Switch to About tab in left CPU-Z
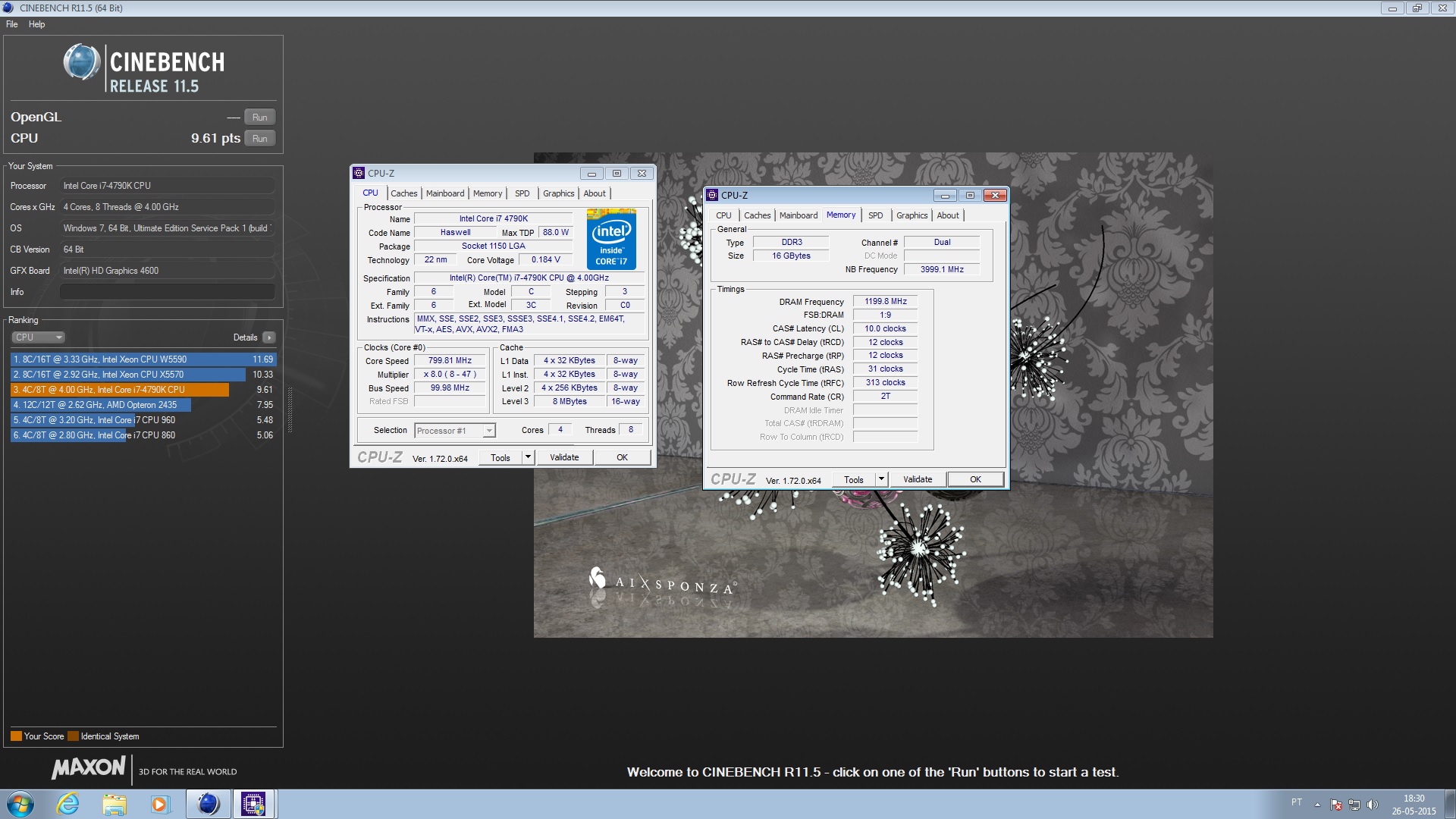 pyautogui.click(x=595, y=193)
